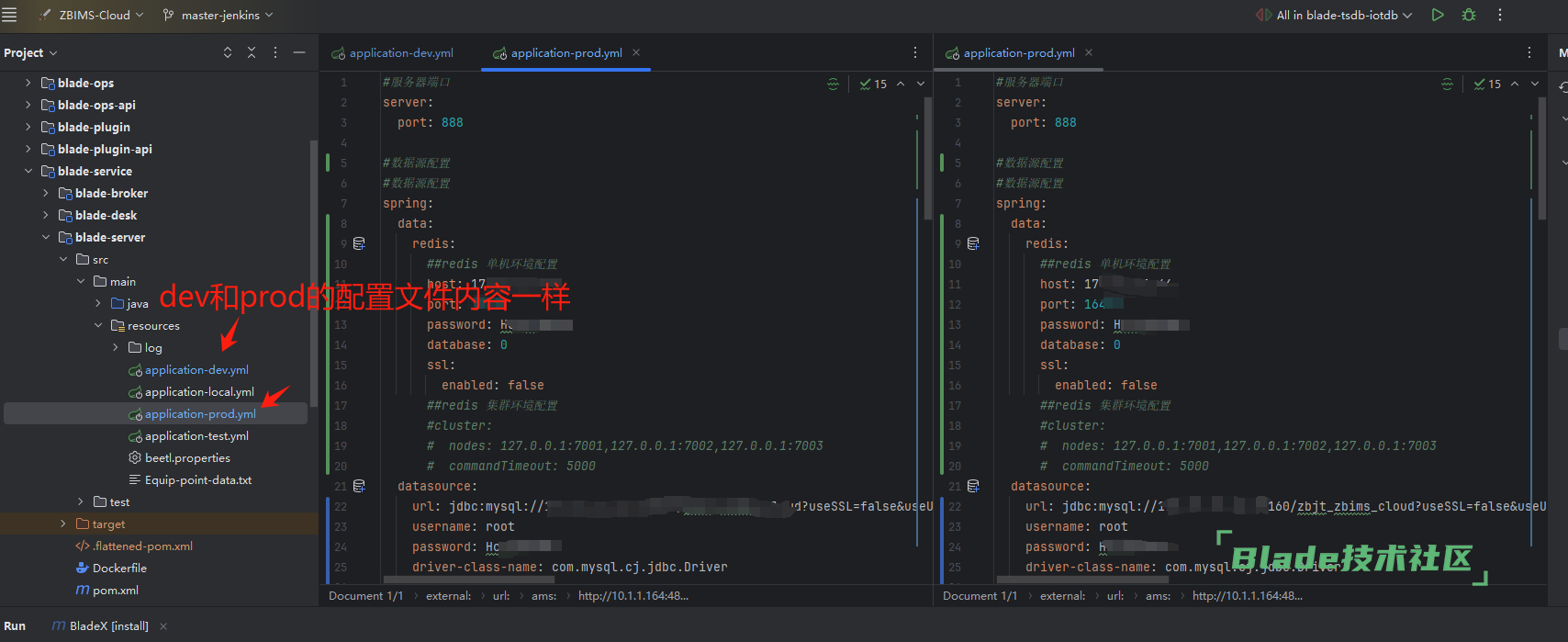Click 'url:' breadcrumb in right editor

(1115, 596)
